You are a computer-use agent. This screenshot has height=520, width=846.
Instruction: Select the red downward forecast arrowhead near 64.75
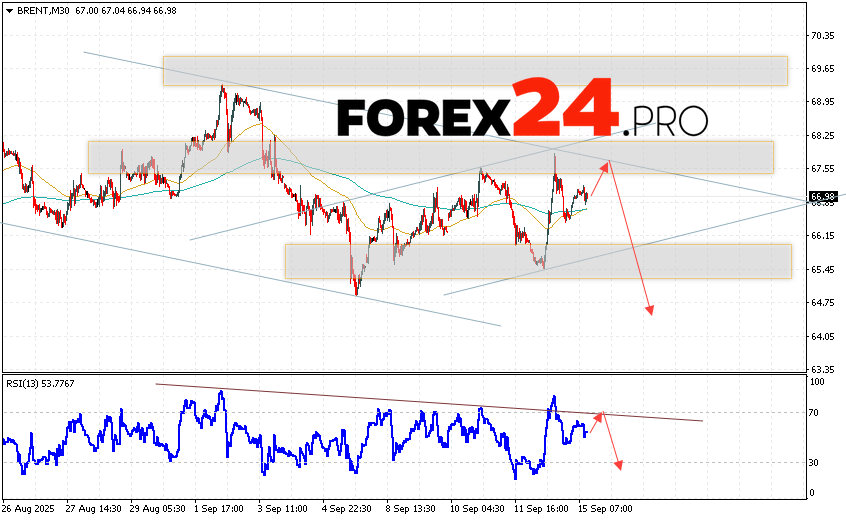click(x=650, y=310)
